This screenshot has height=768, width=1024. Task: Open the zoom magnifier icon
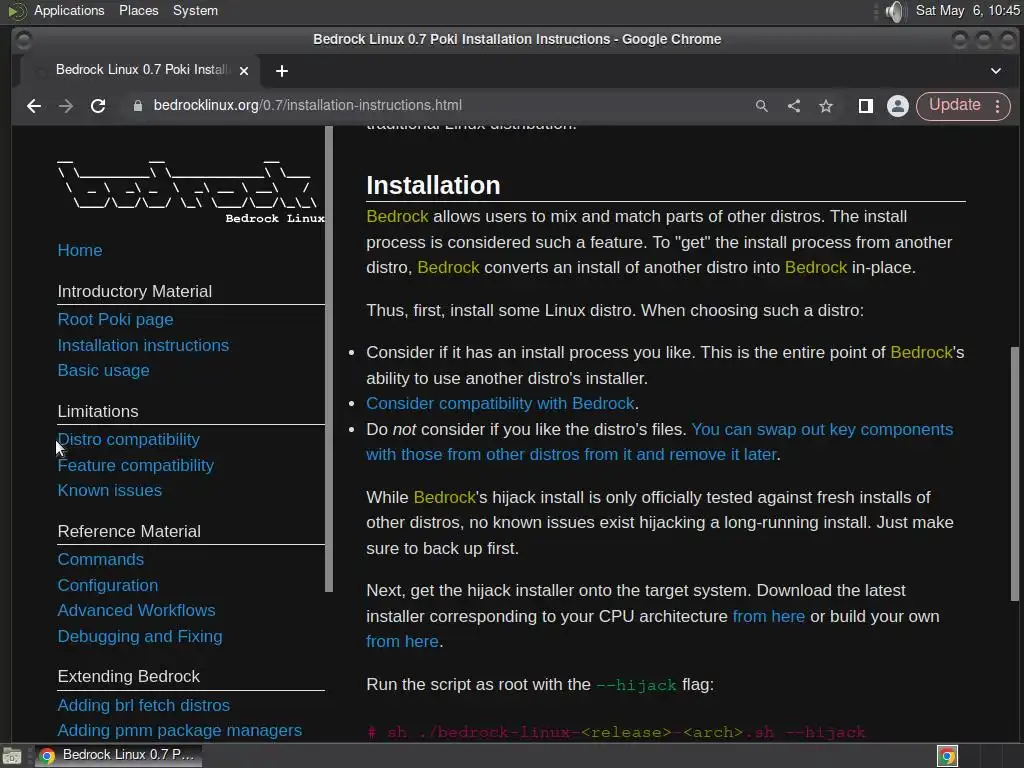[761, 106]
